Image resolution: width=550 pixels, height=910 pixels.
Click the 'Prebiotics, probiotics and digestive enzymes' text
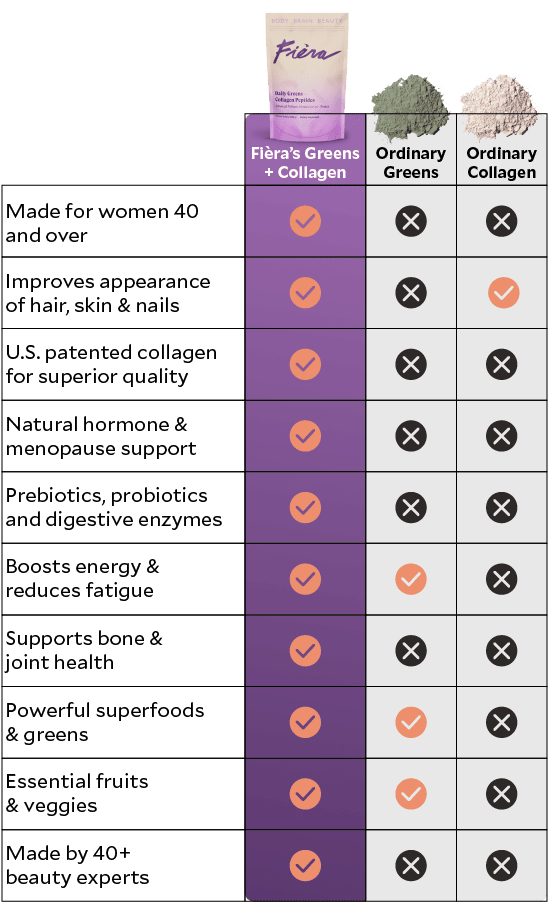pyautogui.click(x=114, y=507)
